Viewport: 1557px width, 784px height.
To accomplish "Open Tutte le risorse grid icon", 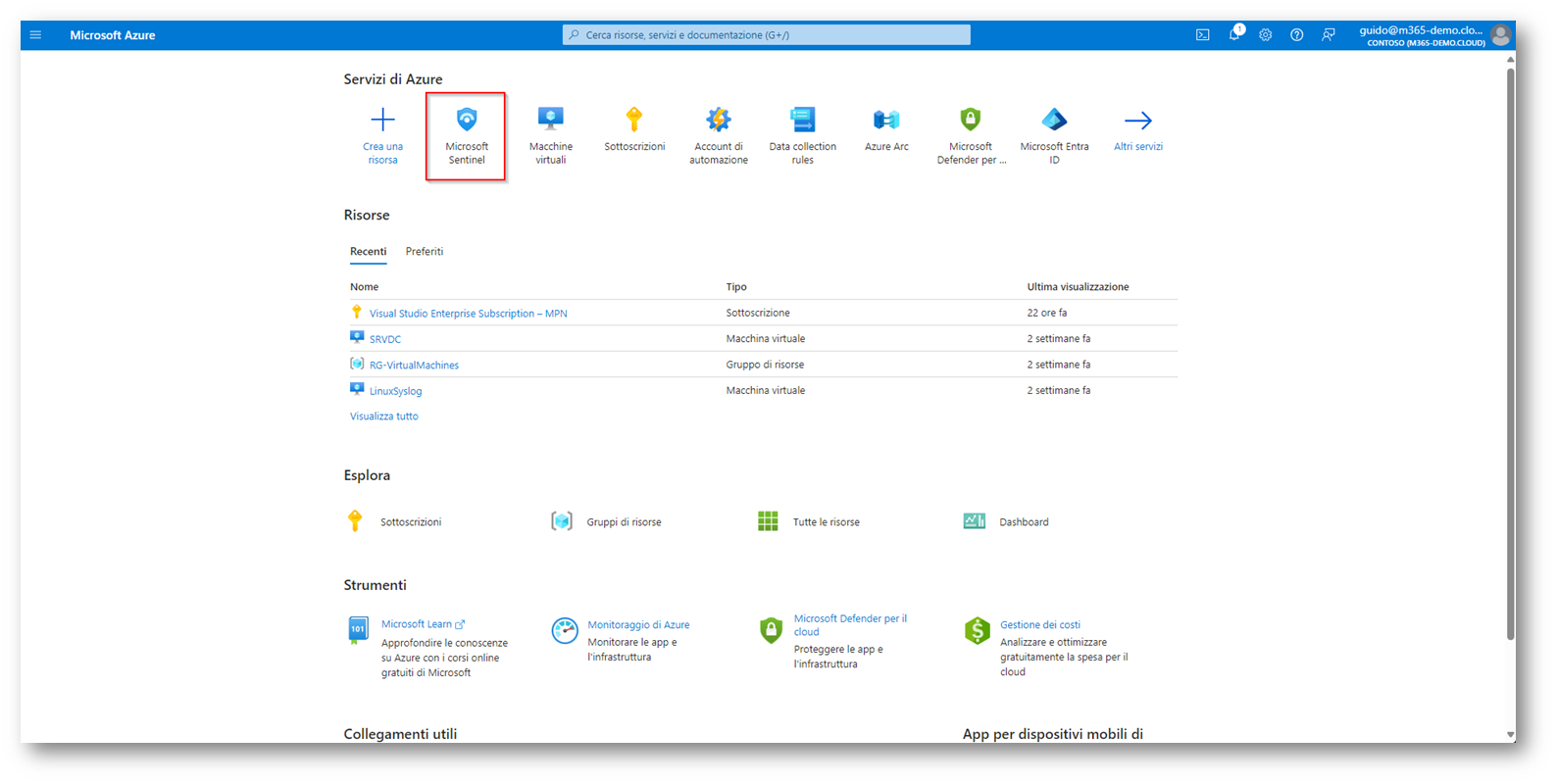I will (768, 521).
